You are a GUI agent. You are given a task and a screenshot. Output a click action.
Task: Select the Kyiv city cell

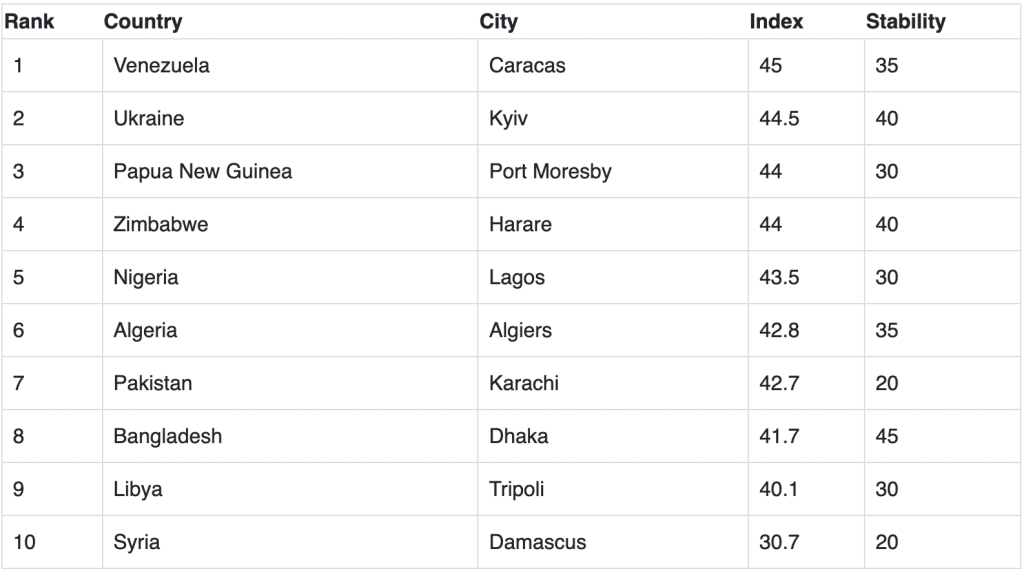point(613,118)
